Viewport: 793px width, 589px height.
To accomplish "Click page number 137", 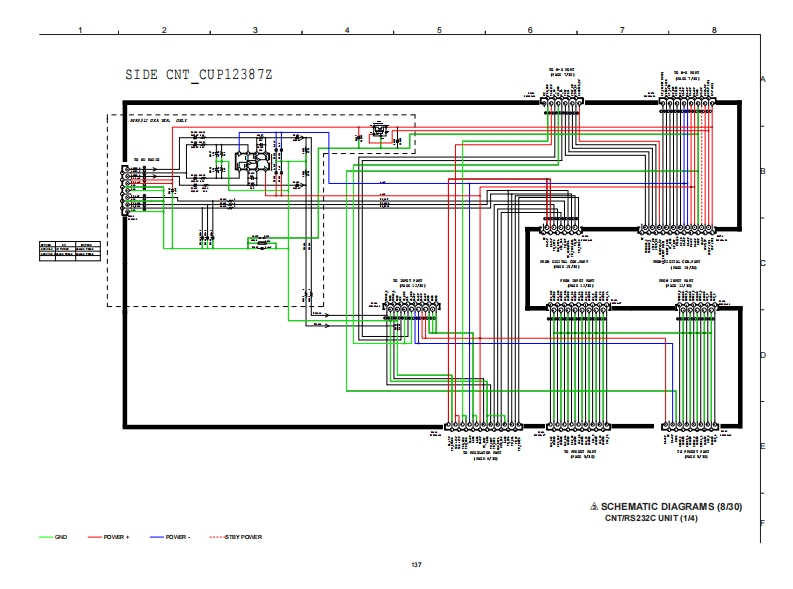I will (x=416, y=565).
